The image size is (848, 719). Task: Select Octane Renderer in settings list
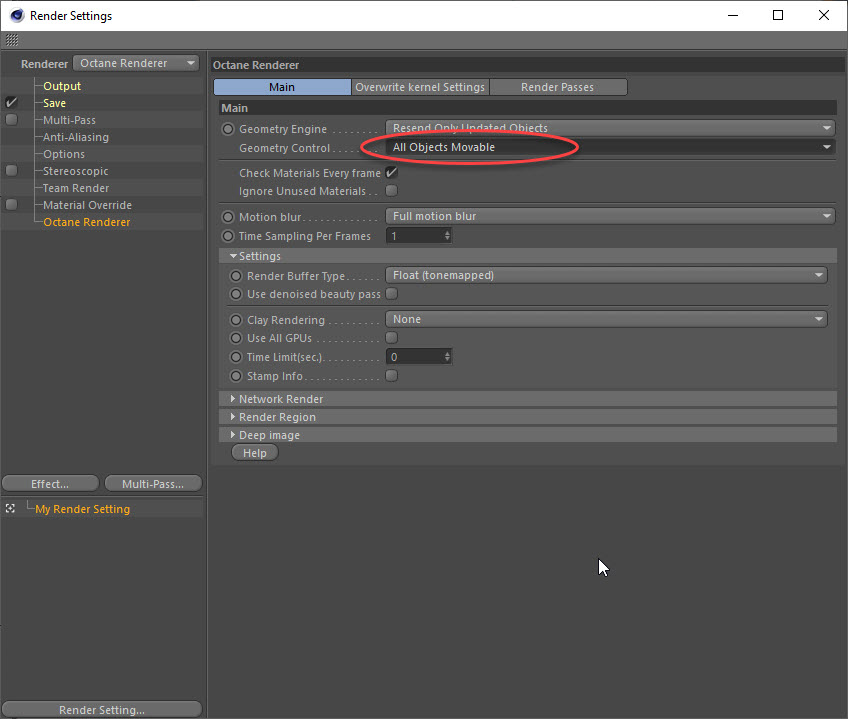[87, 222]
